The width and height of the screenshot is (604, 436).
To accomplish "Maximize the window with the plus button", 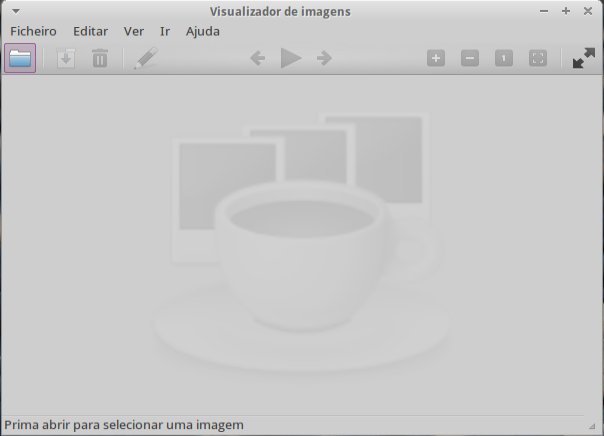I will (x=566, y=11).
